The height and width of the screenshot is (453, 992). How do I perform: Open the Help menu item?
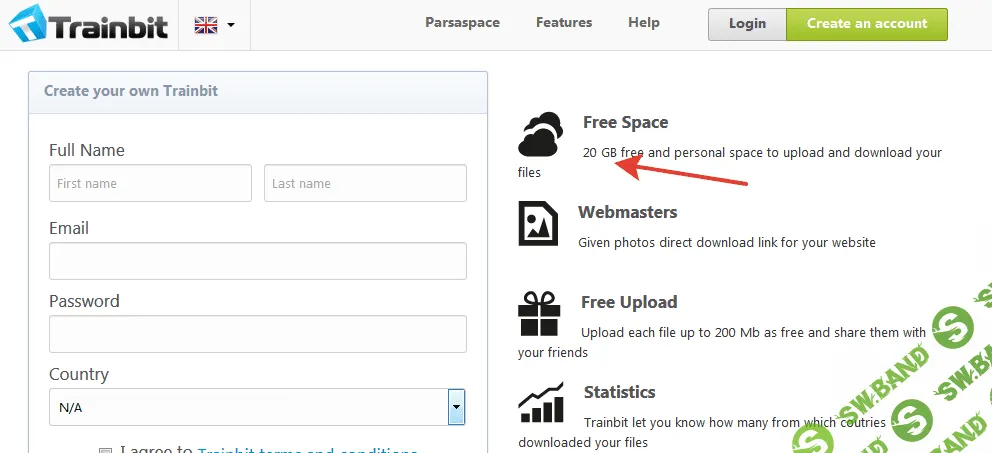point(644,23)
